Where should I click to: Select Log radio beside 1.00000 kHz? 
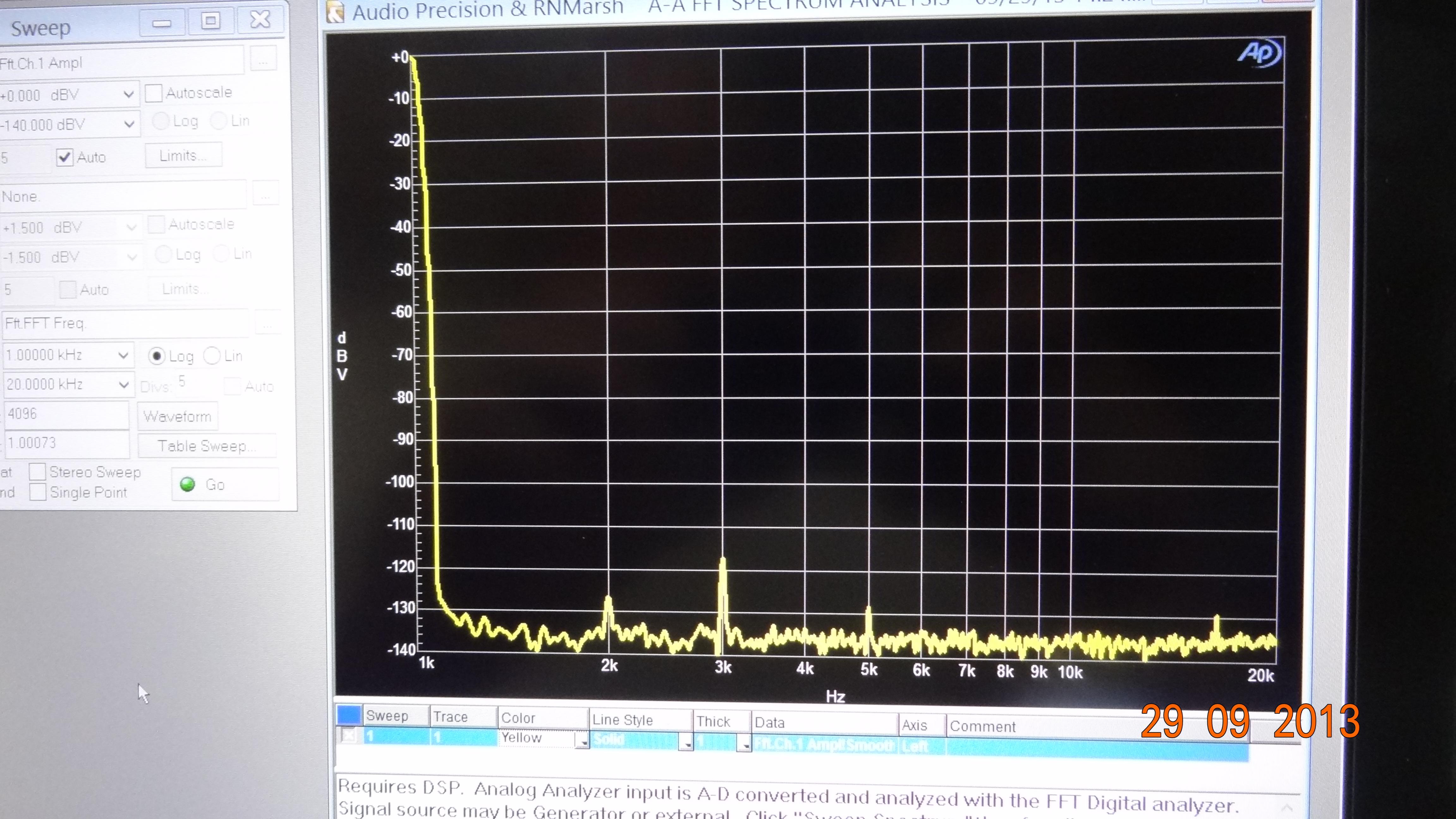click(156, 356)
